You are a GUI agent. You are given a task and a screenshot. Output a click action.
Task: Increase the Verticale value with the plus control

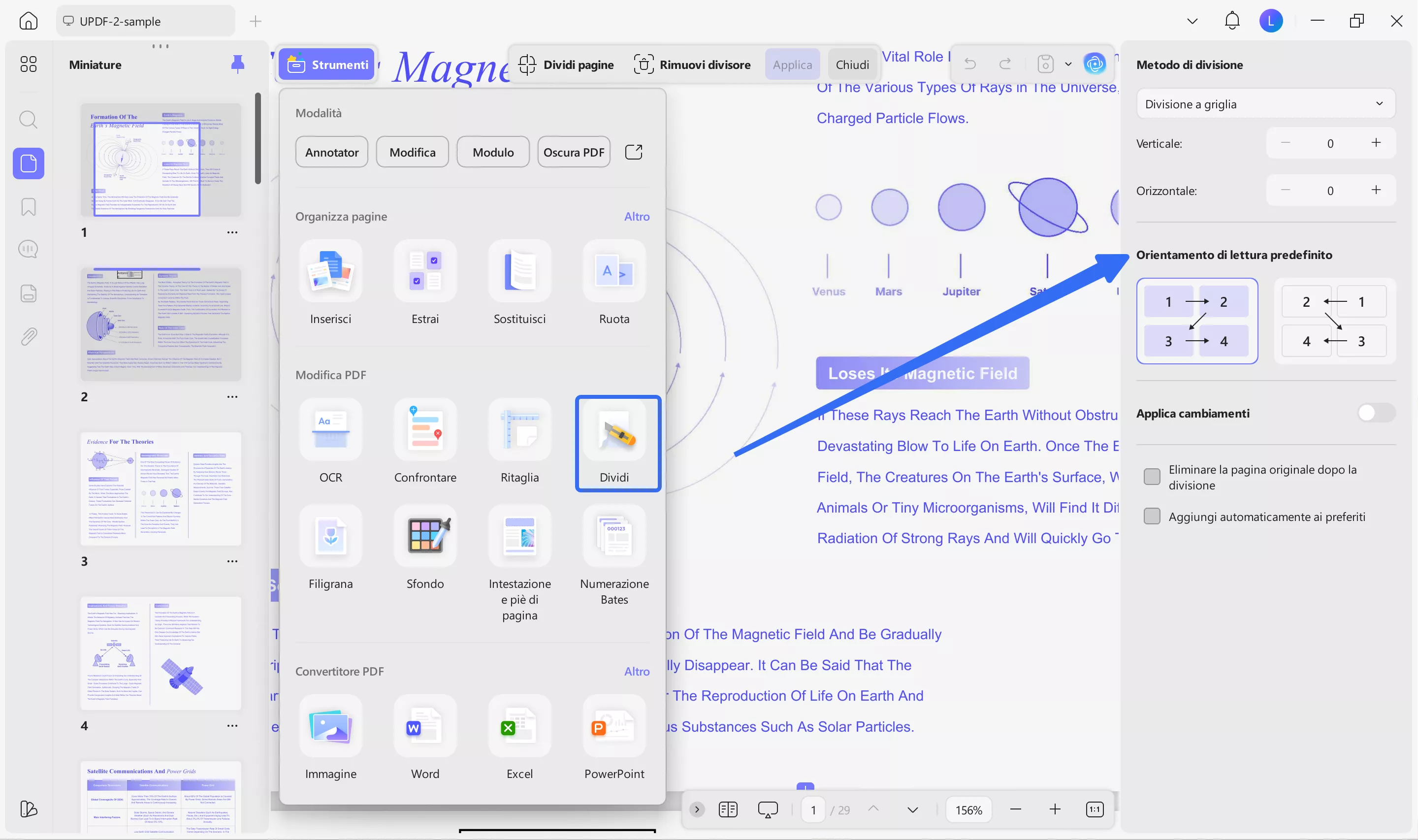pyautogui.click(x=1377, y=143)
